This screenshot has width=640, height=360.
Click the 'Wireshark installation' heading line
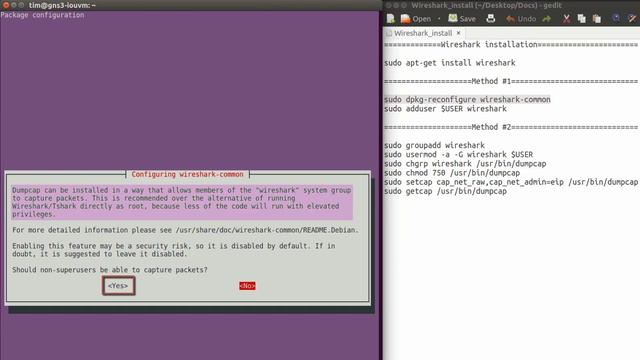click(511, 44)
